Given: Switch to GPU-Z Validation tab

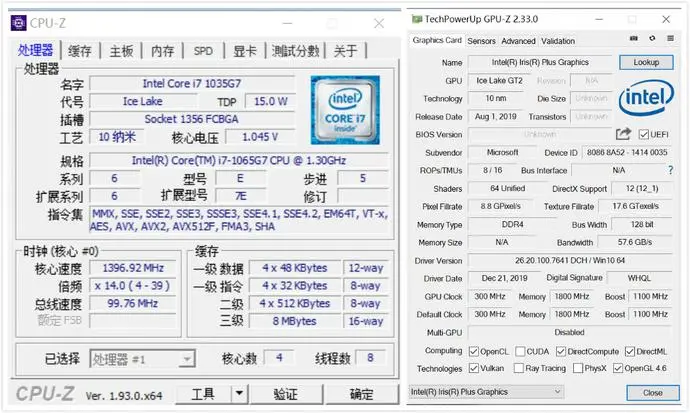Looking at the screenshot, I should point(558,41).
